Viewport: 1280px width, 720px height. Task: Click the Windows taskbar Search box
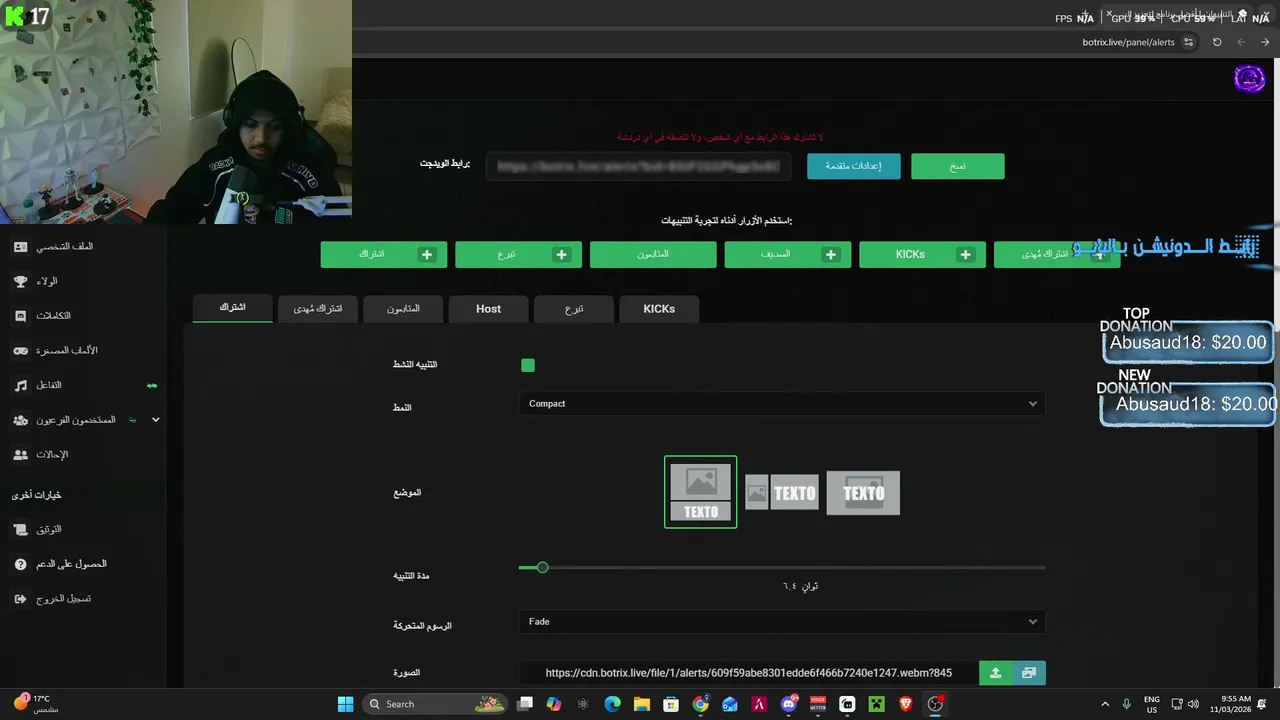tap(434, 704)
